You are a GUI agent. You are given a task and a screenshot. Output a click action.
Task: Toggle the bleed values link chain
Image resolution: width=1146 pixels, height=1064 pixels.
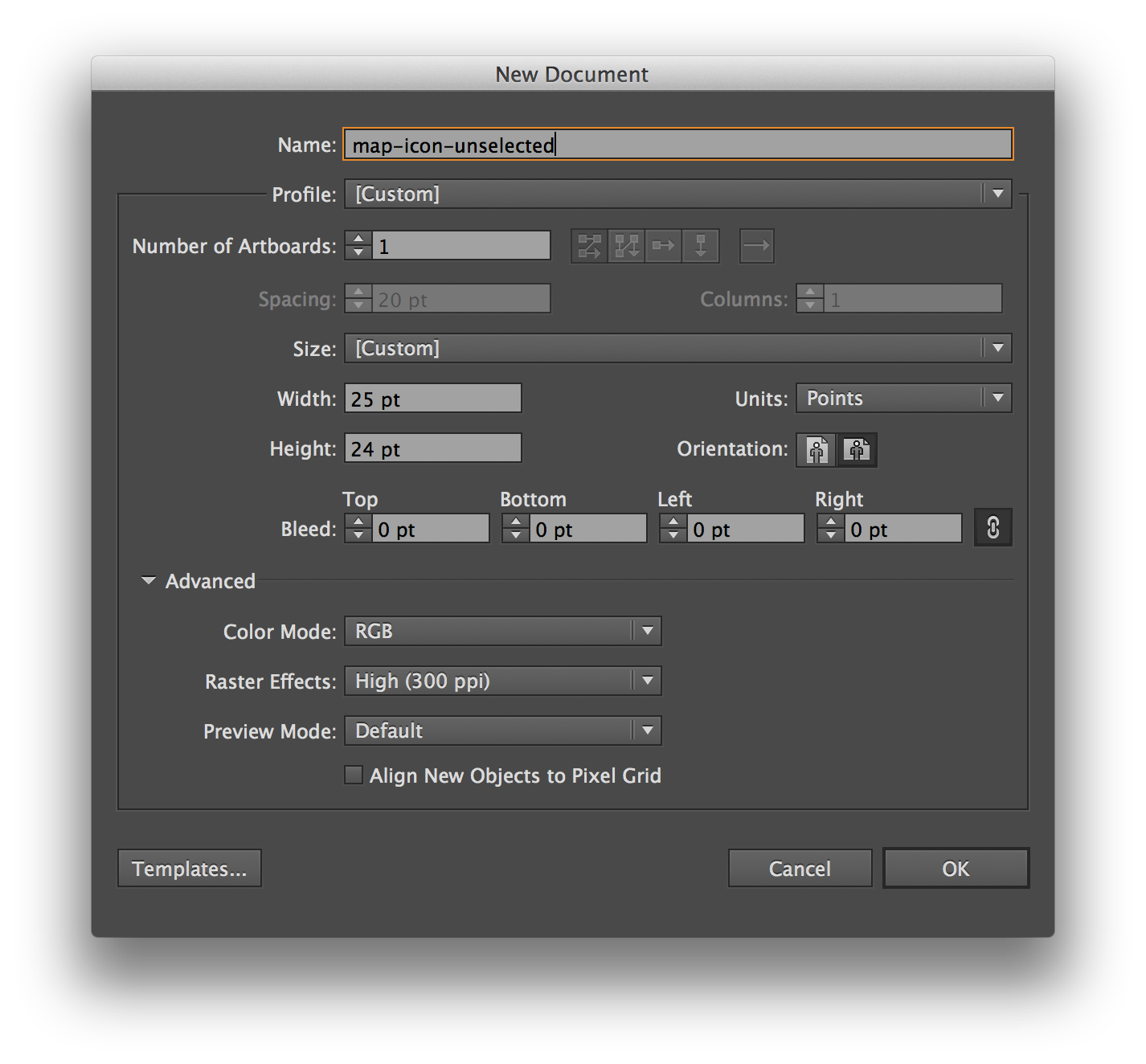coord(993,528)
